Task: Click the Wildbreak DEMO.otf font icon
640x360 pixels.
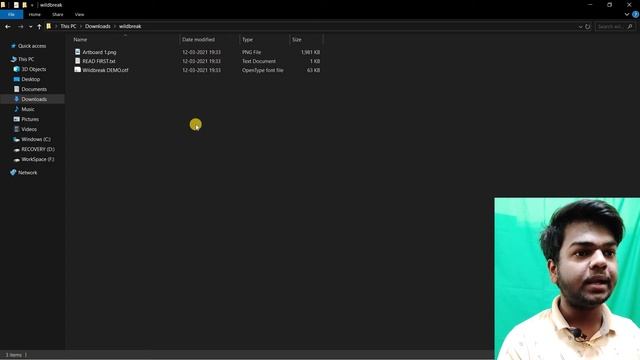Action: 77,70
